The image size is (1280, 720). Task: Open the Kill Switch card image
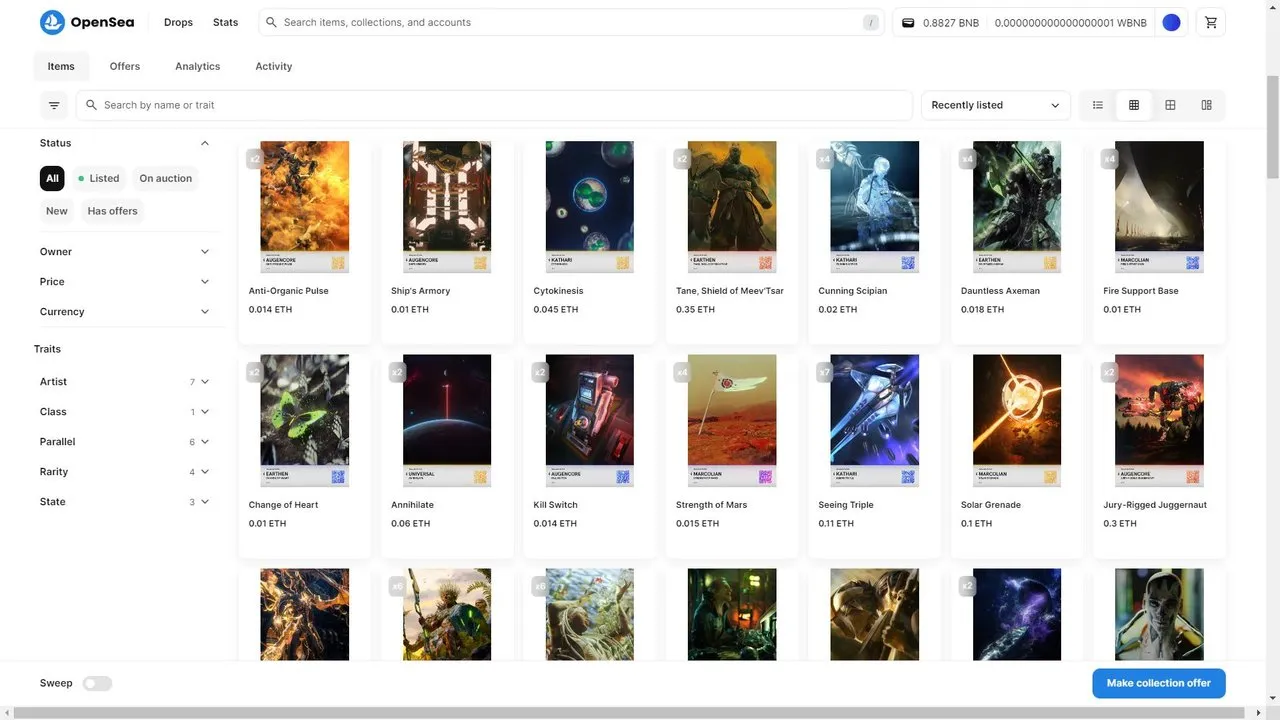tap(590, 421)
